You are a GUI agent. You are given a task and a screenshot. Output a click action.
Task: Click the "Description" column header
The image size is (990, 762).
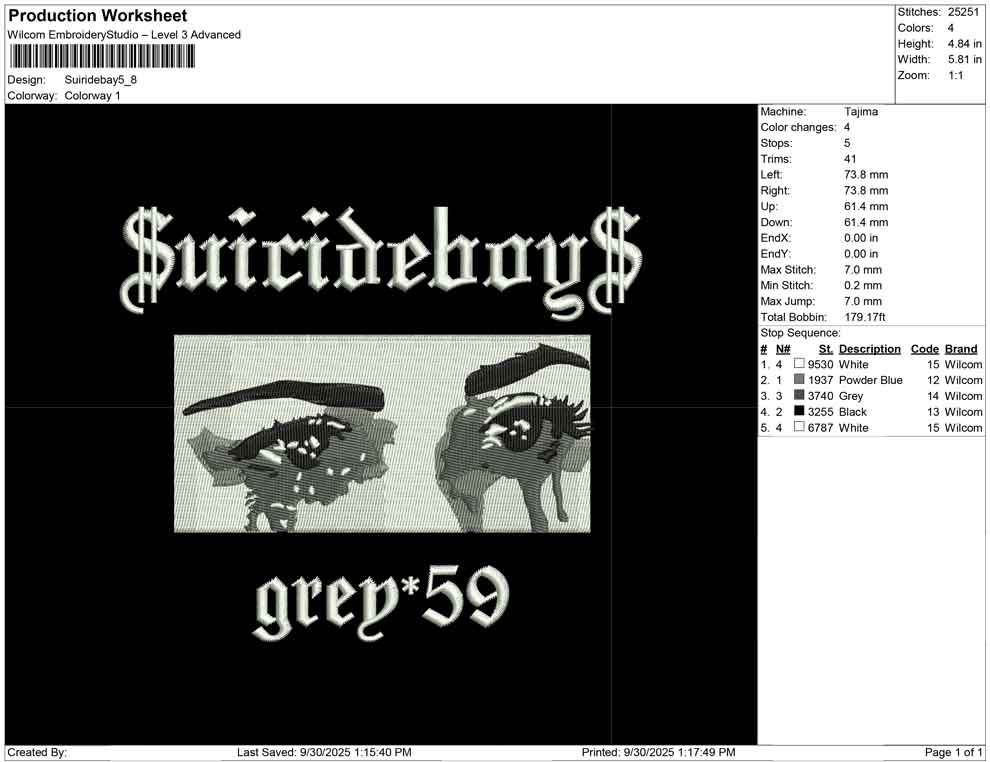[x=869, y=348]
